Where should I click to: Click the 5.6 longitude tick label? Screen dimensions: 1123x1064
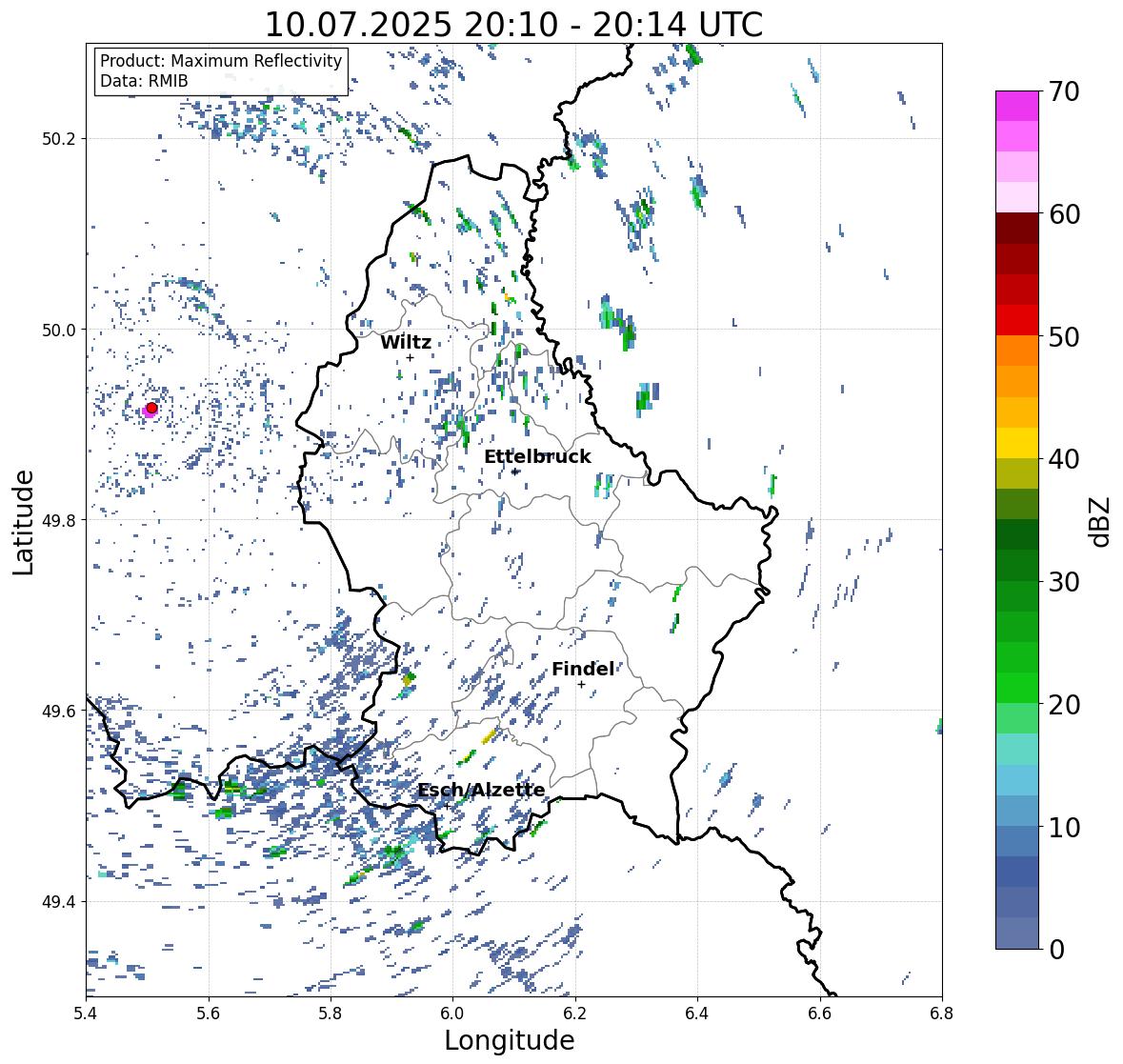209,1013
